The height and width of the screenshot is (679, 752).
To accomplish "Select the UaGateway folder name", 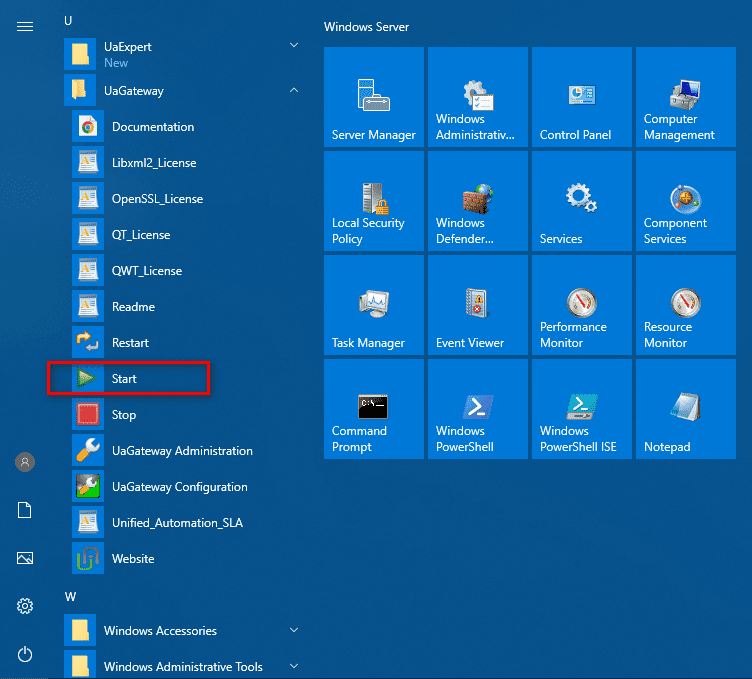I will pyautogui.click(x=134, y=91).
